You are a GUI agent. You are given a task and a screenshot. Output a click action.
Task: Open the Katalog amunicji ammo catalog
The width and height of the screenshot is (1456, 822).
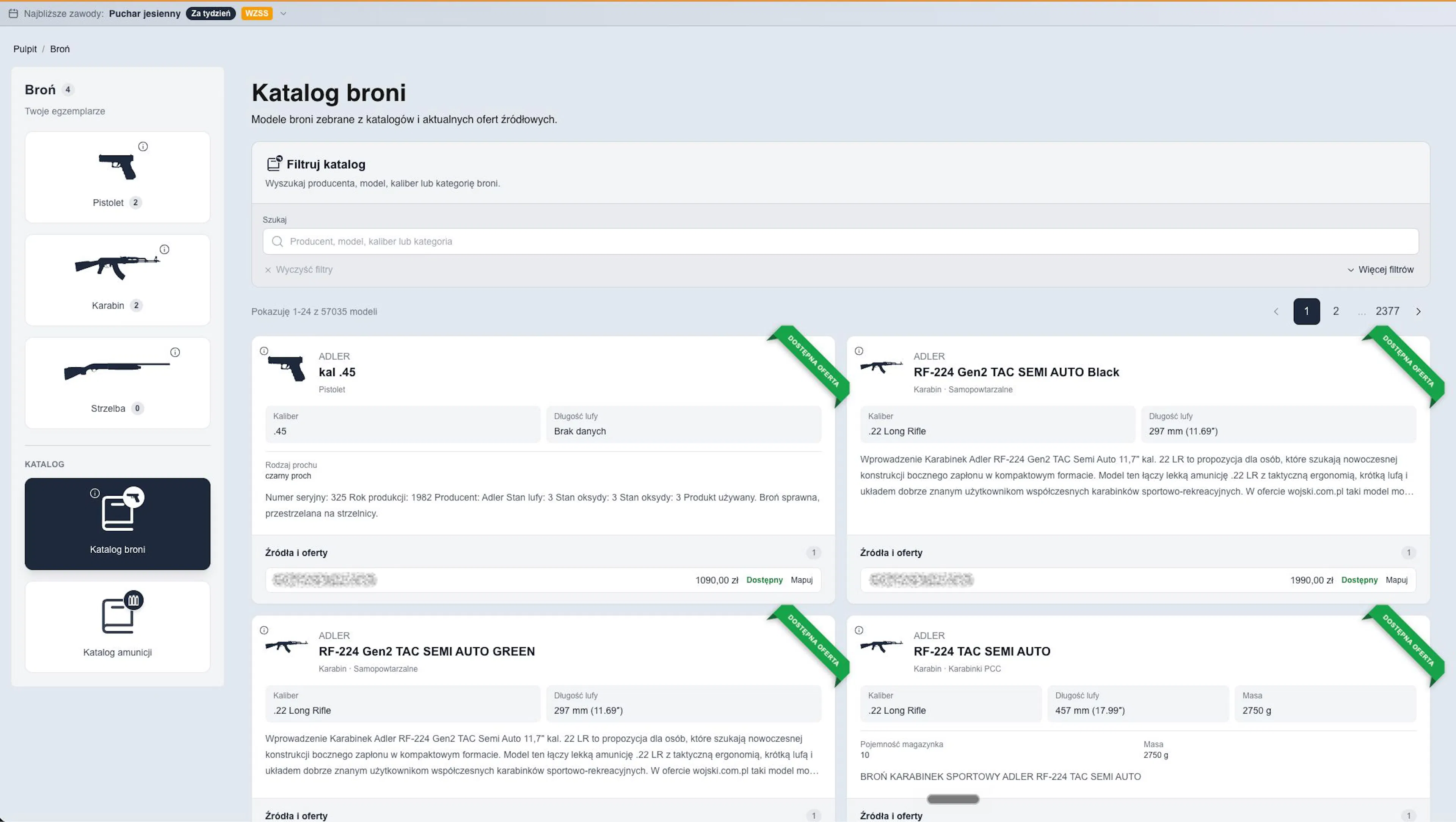[x=118, y=626]
